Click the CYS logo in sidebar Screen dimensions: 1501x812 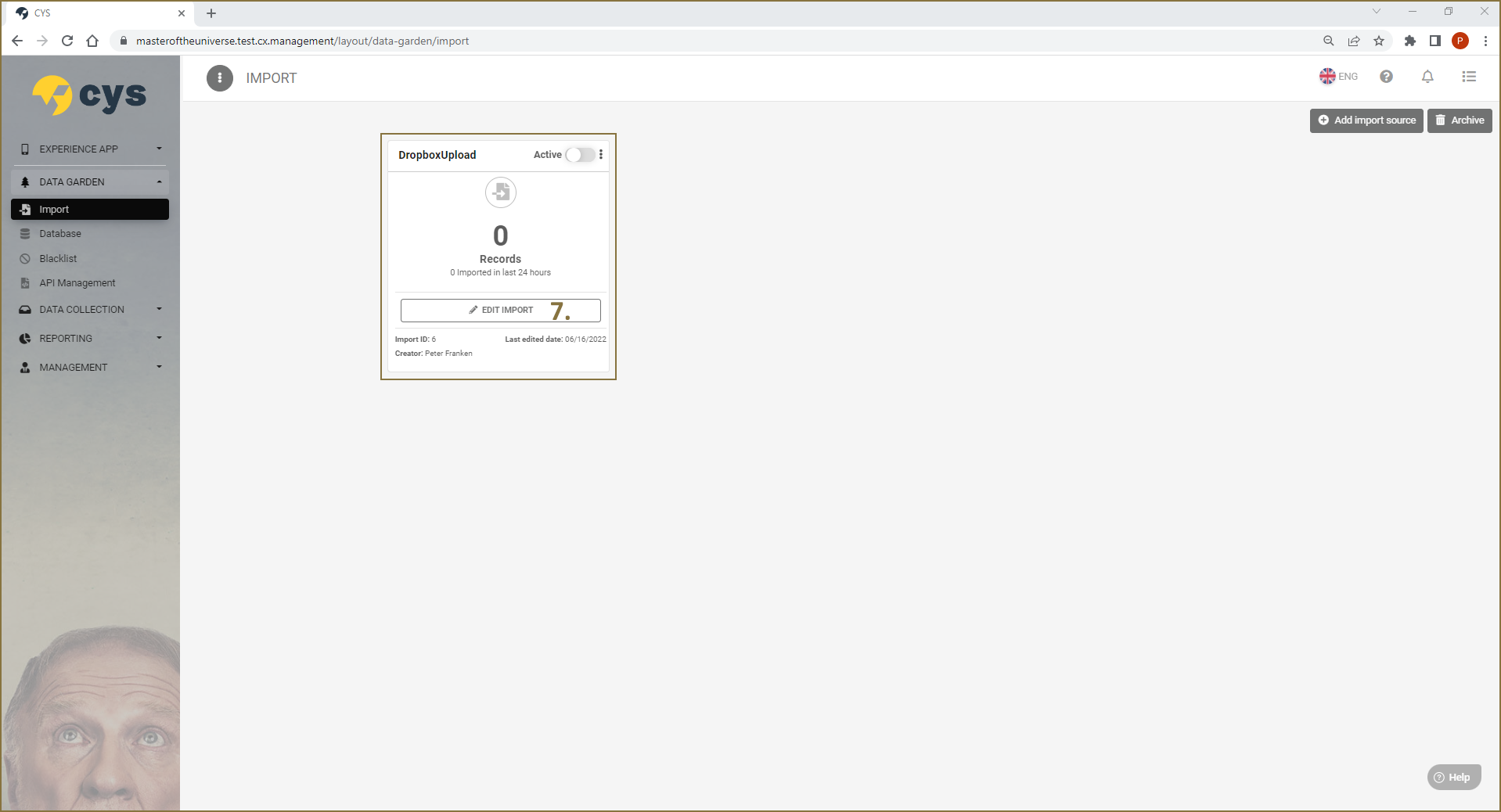(x=89, y=95)
